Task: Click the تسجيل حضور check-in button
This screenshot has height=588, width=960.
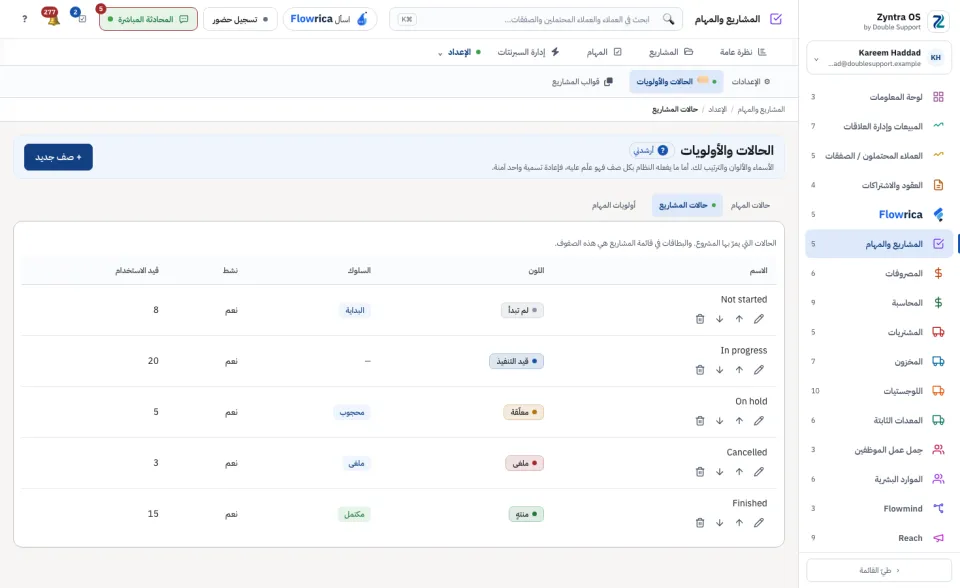Action: tap(240, 19)
